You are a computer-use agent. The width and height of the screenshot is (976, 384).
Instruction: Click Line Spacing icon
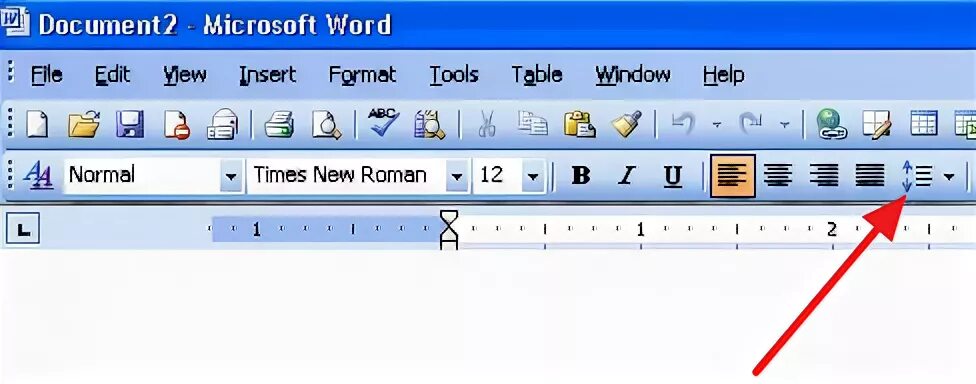(x=917, y=176)
